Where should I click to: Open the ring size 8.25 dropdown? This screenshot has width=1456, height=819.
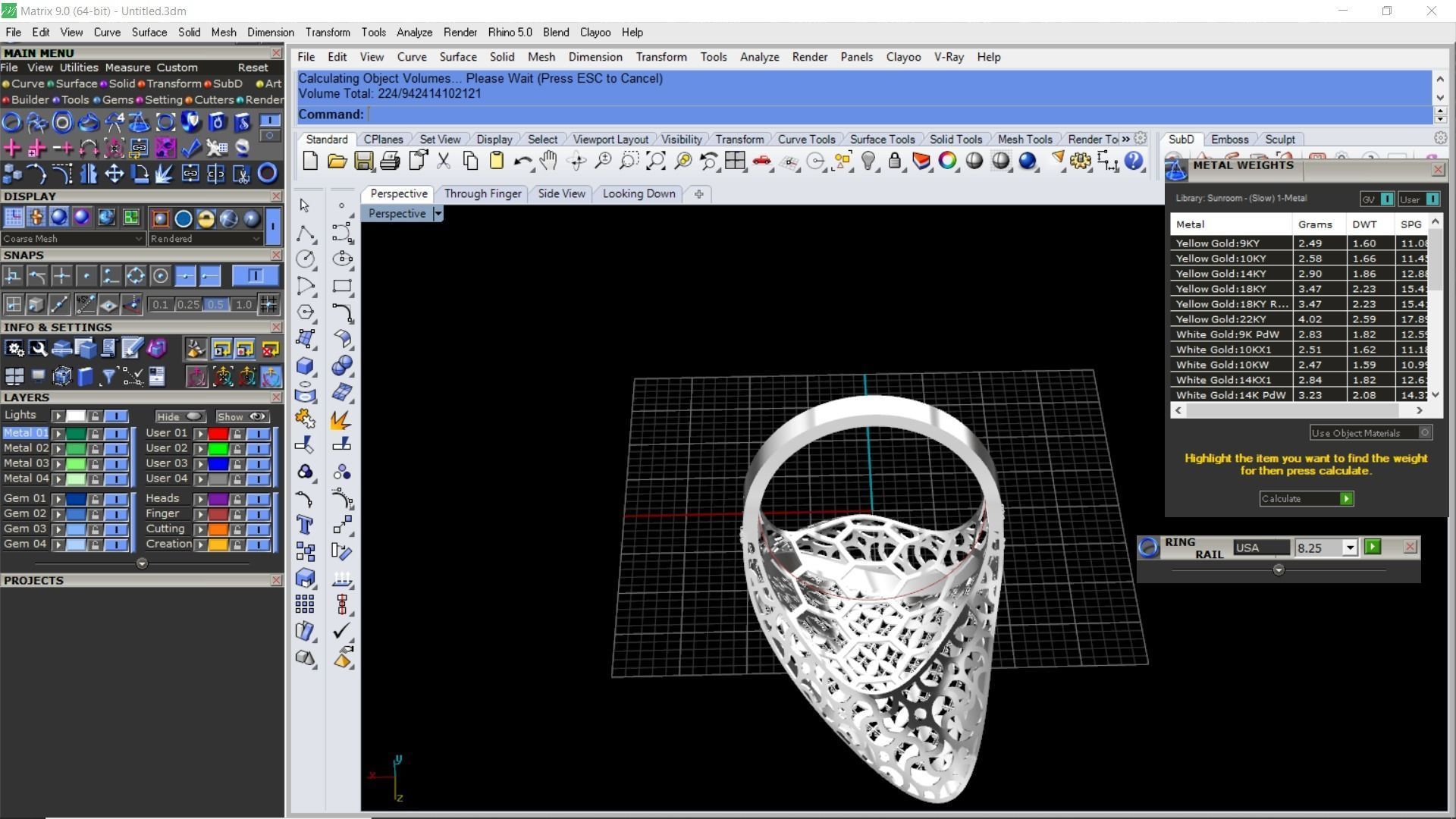tap(1350, 548)
